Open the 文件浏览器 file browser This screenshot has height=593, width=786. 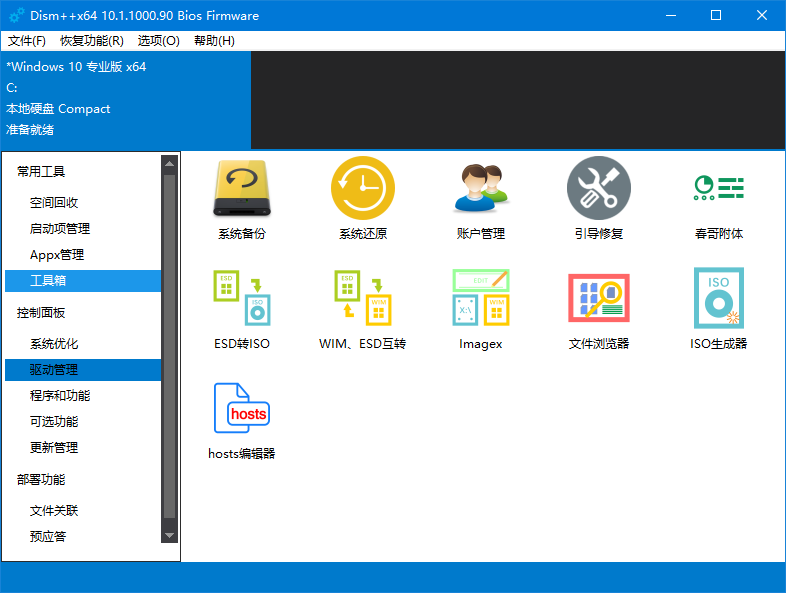coord(598,299)
